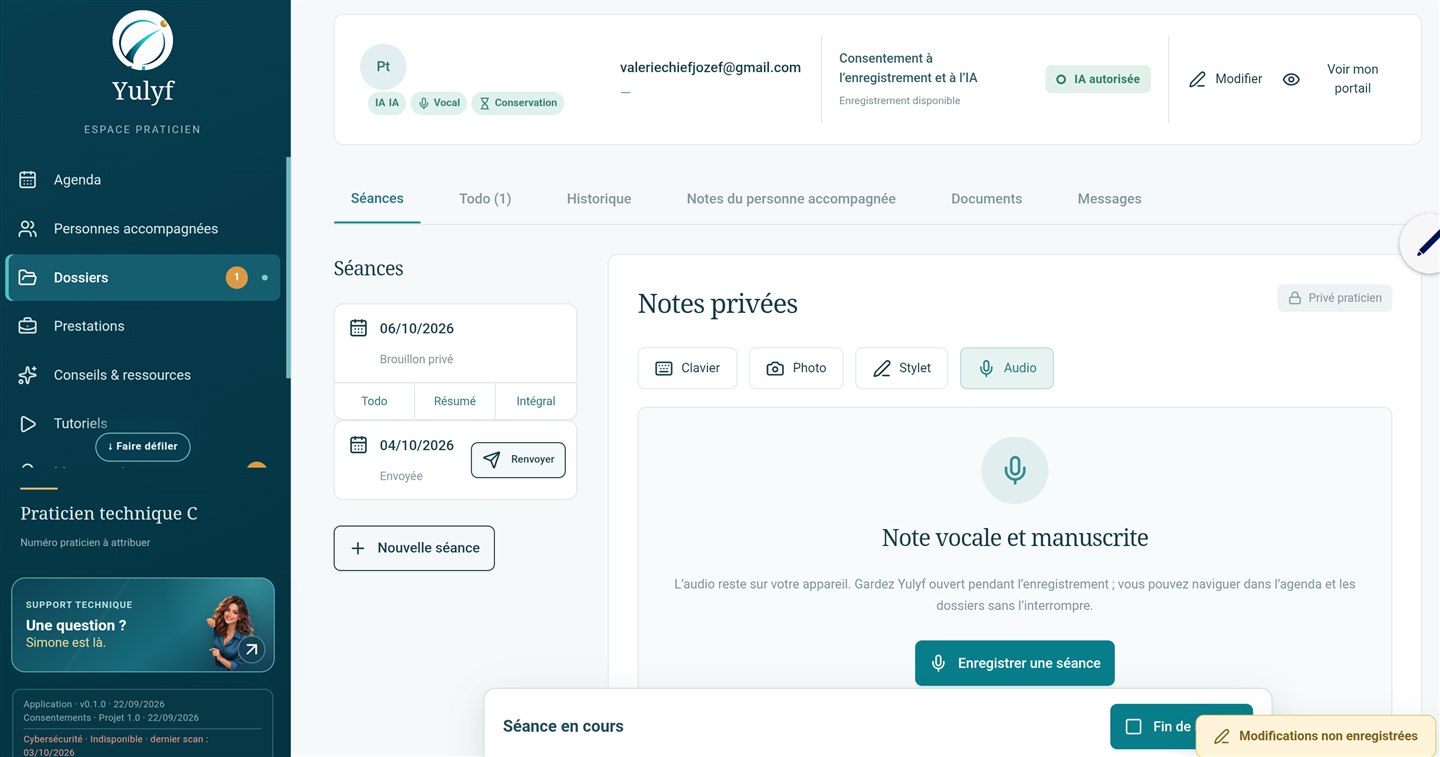The width and height of the screenshot is (1440, 757).
Task: Click the arrow icon on support card
Action: (x=251, y=650)
